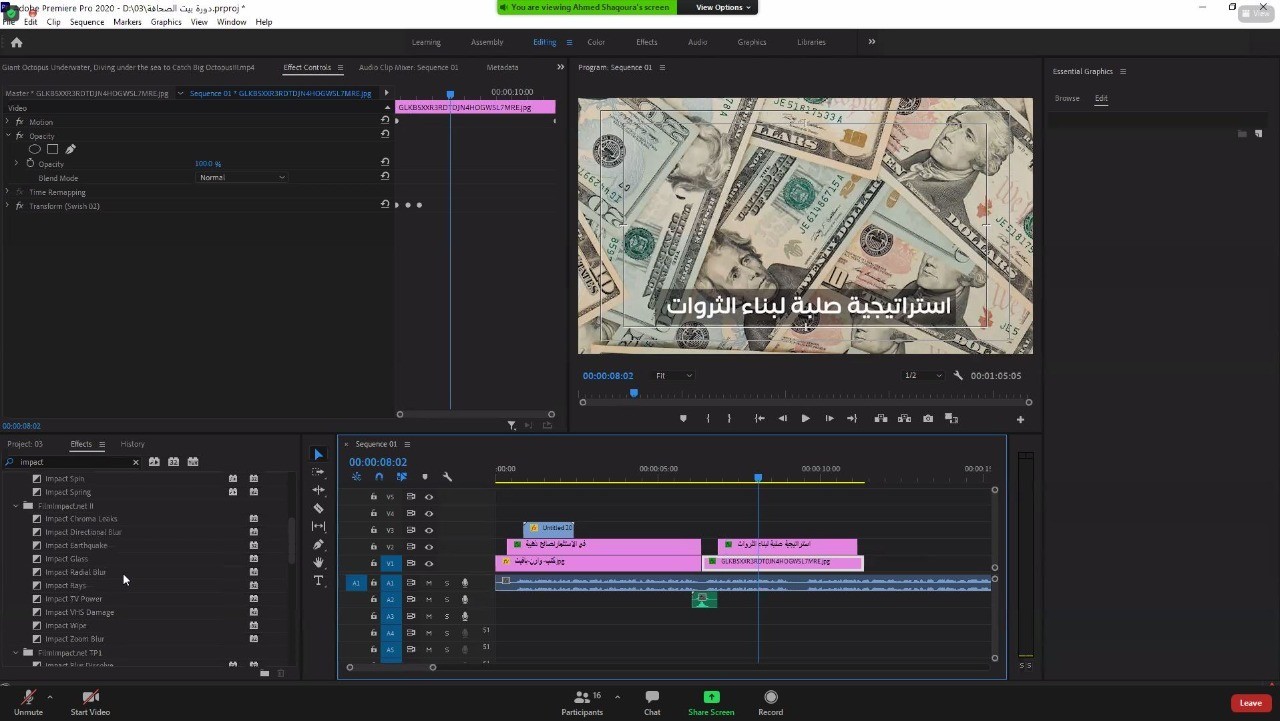Image resolution: width=1280 pixels, height=721 pixels.
Task: Hide track V3 using eye icon
Action: (x=429, y=530)
